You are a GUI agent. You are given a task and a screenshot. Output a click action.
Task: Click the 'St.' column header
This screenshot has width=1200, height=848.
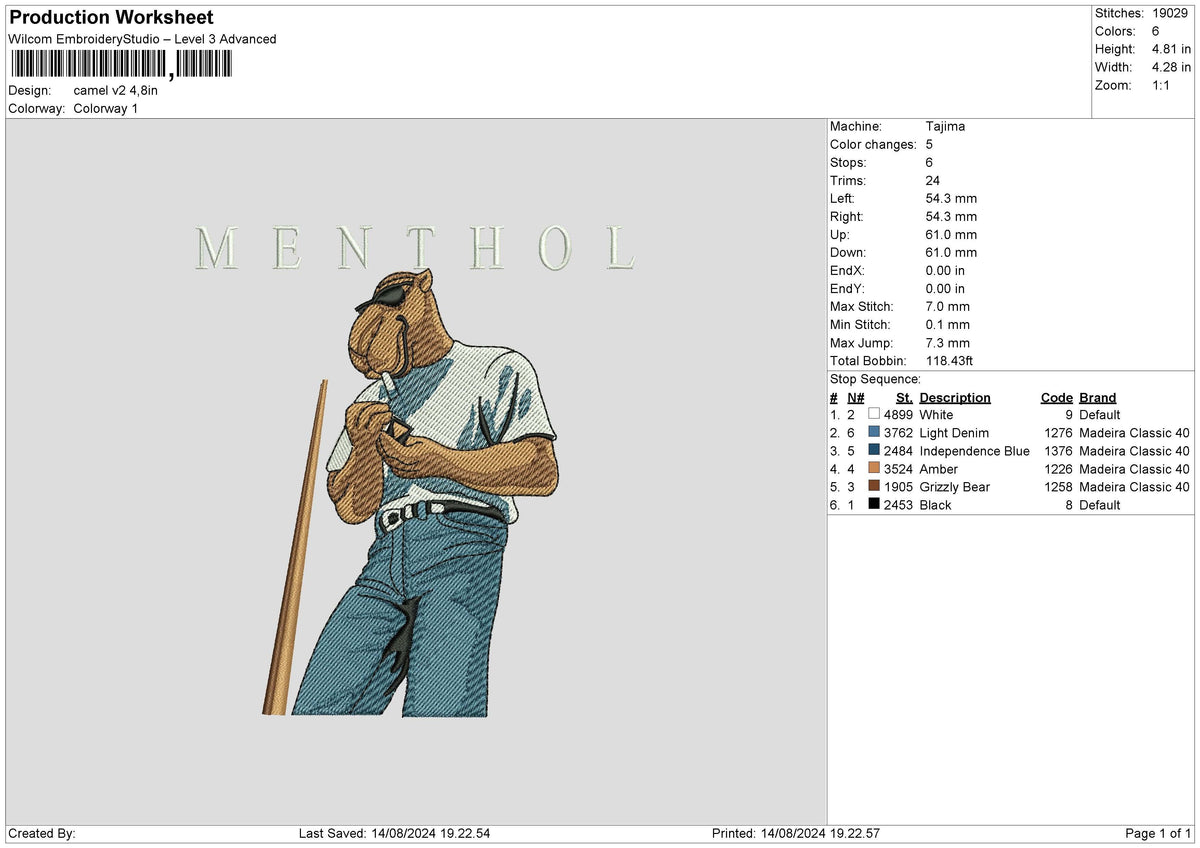tap(904, 397)
